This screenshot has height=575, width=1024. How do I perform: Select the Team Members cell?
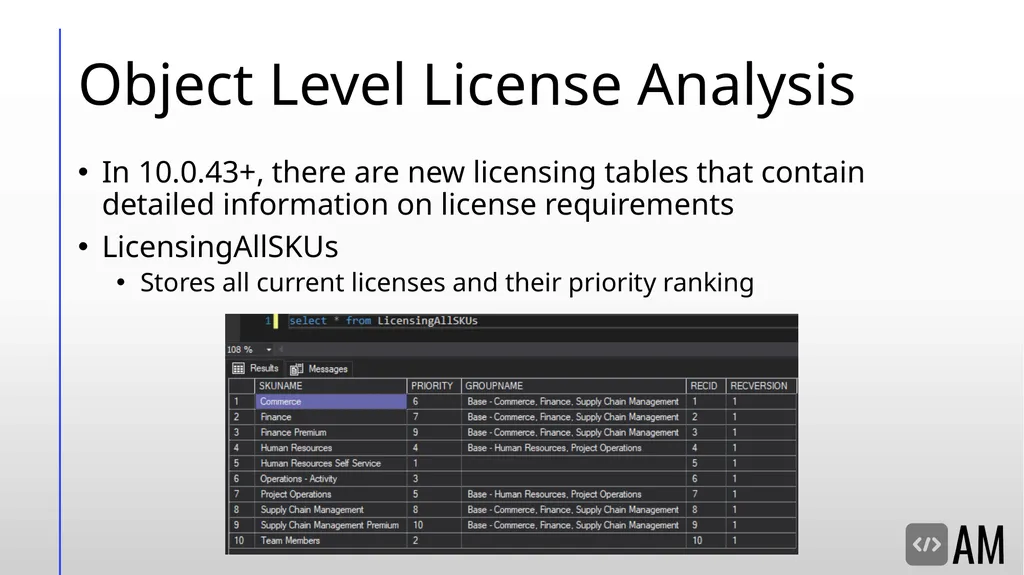(330, 540)
